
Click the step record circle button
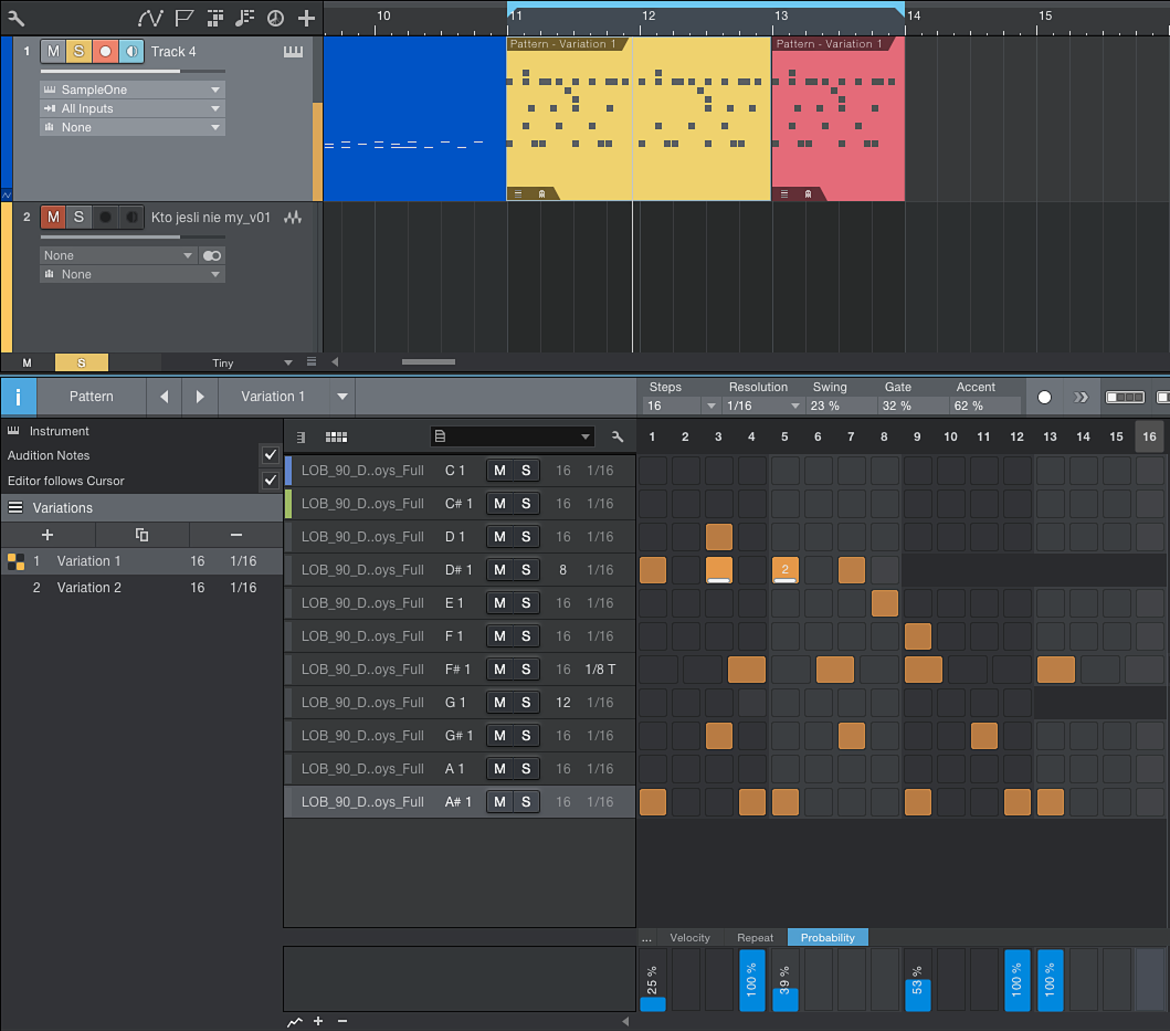(1044, 397)
